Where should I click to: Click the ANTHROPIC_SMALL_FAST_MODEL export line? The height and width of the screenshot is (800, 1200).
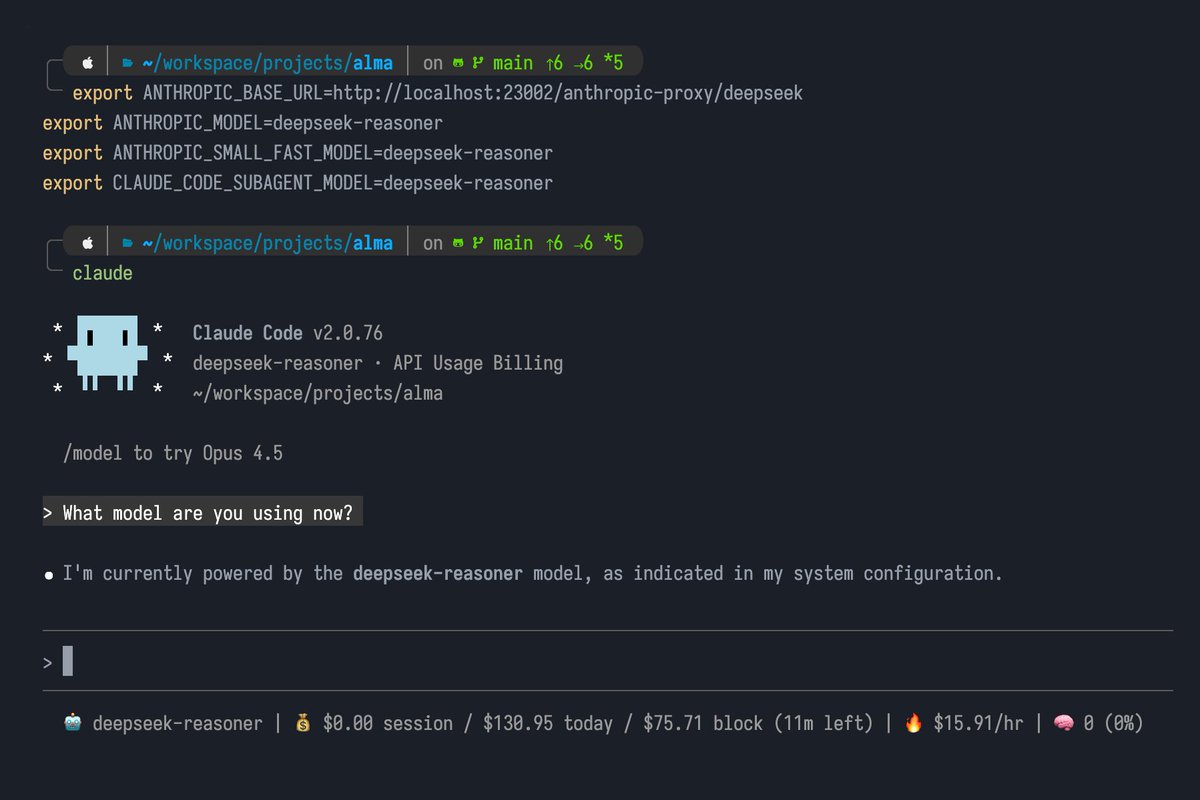click(x=297, y=153)
